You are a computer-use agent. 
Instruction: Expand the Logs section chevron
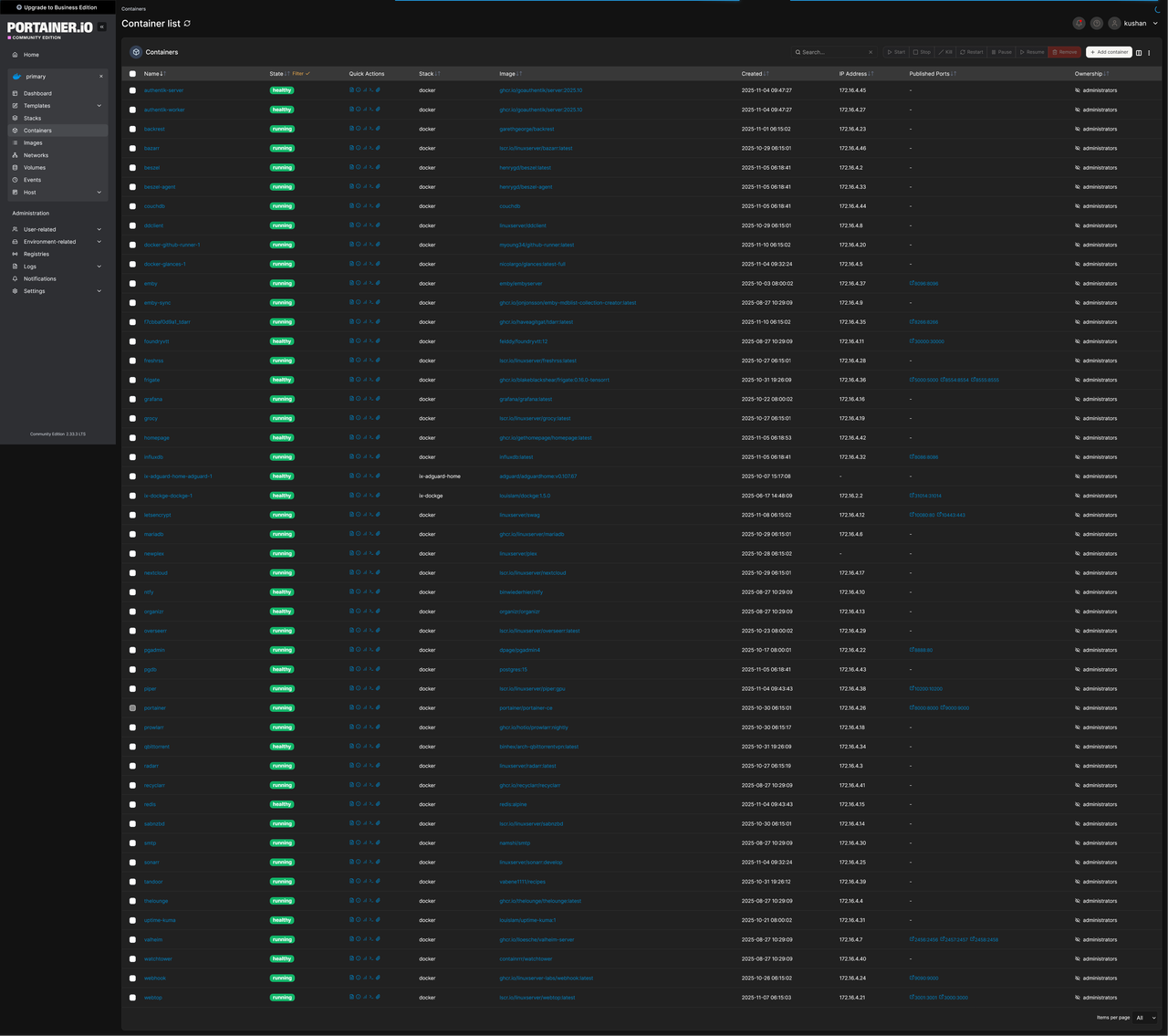pyautogui.click(x=99, y=267)
